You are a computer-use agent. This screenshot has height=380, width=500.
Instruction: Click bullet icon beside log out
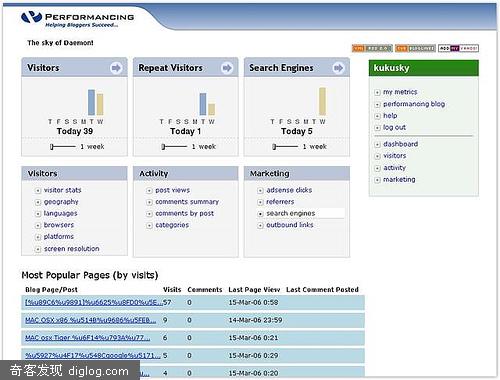377,128
